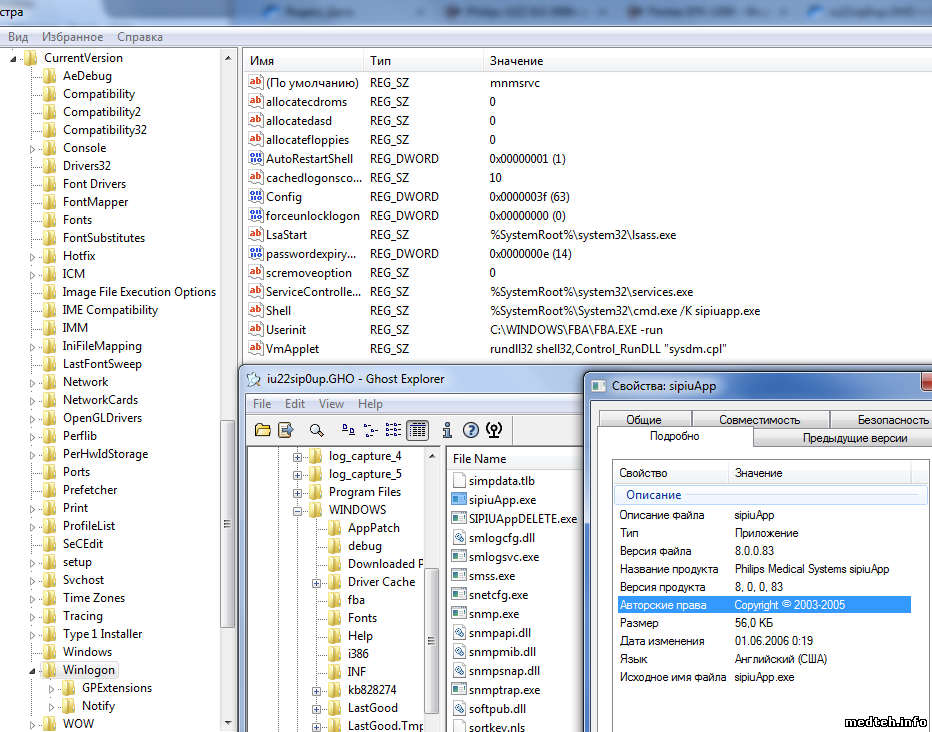
Task: Click the image Properties info icon
Action: tap(446, 430)
